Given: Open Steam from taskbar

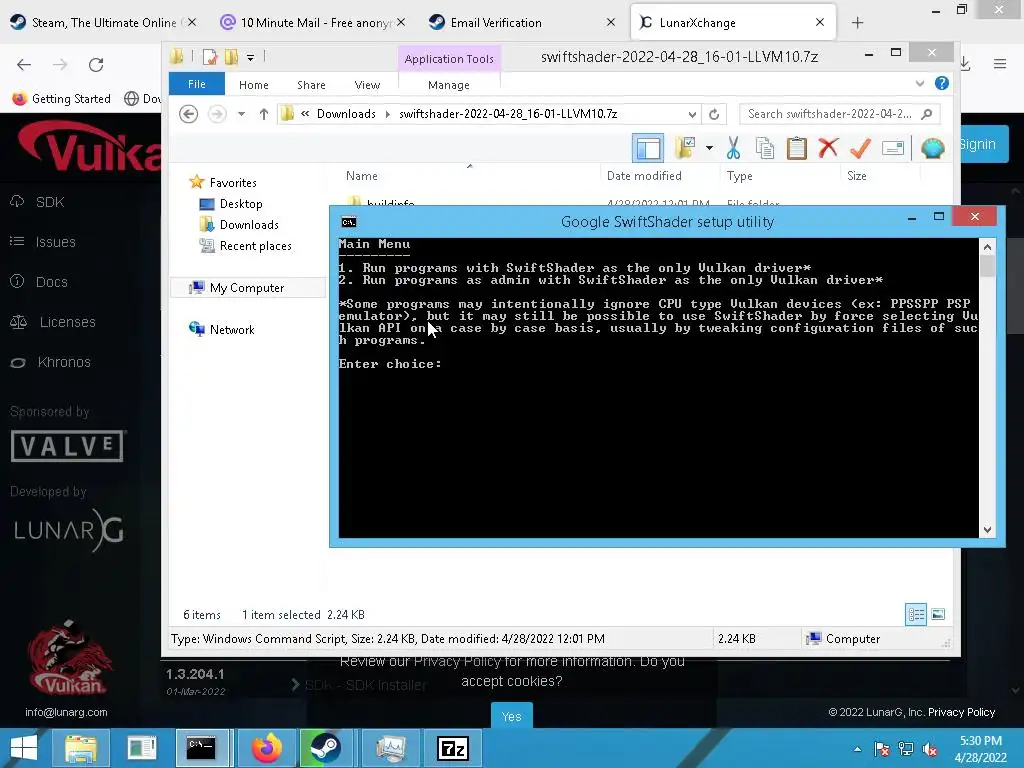Looking at the screenshot, I should (325, 748).
